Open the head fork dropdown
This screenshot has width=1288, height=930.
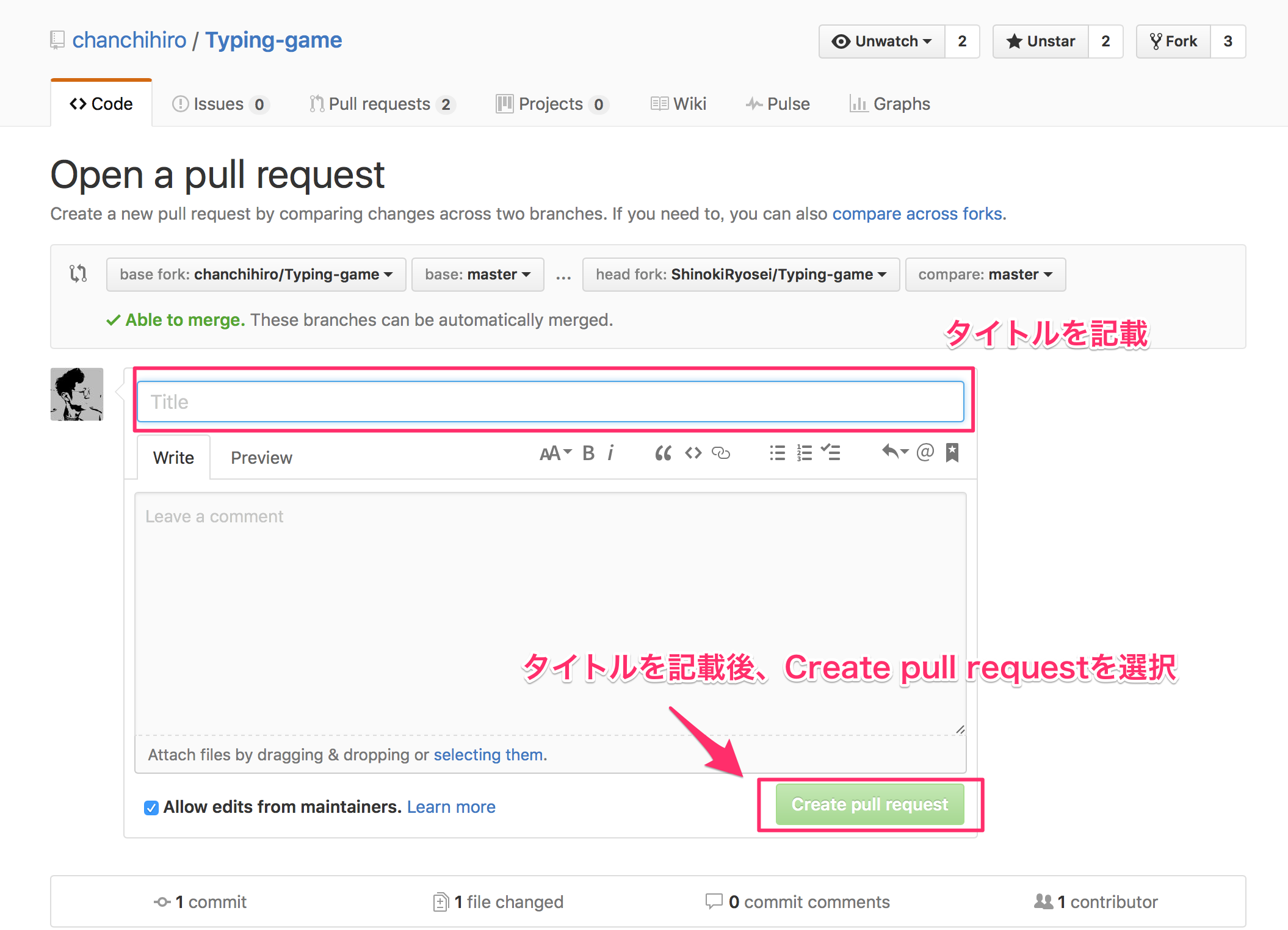pyautogui.click(x=740, y=275)
